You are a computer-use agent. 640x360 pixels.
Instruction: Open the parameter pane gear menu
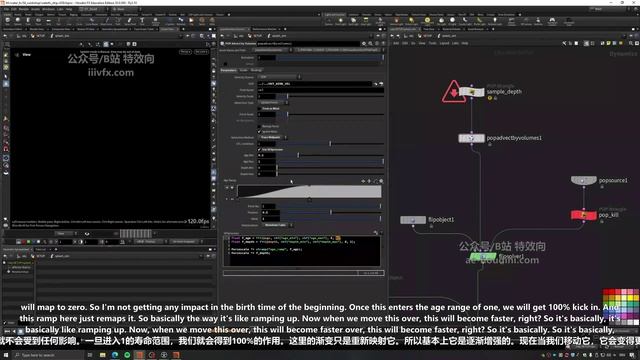(x=364, y=43)
